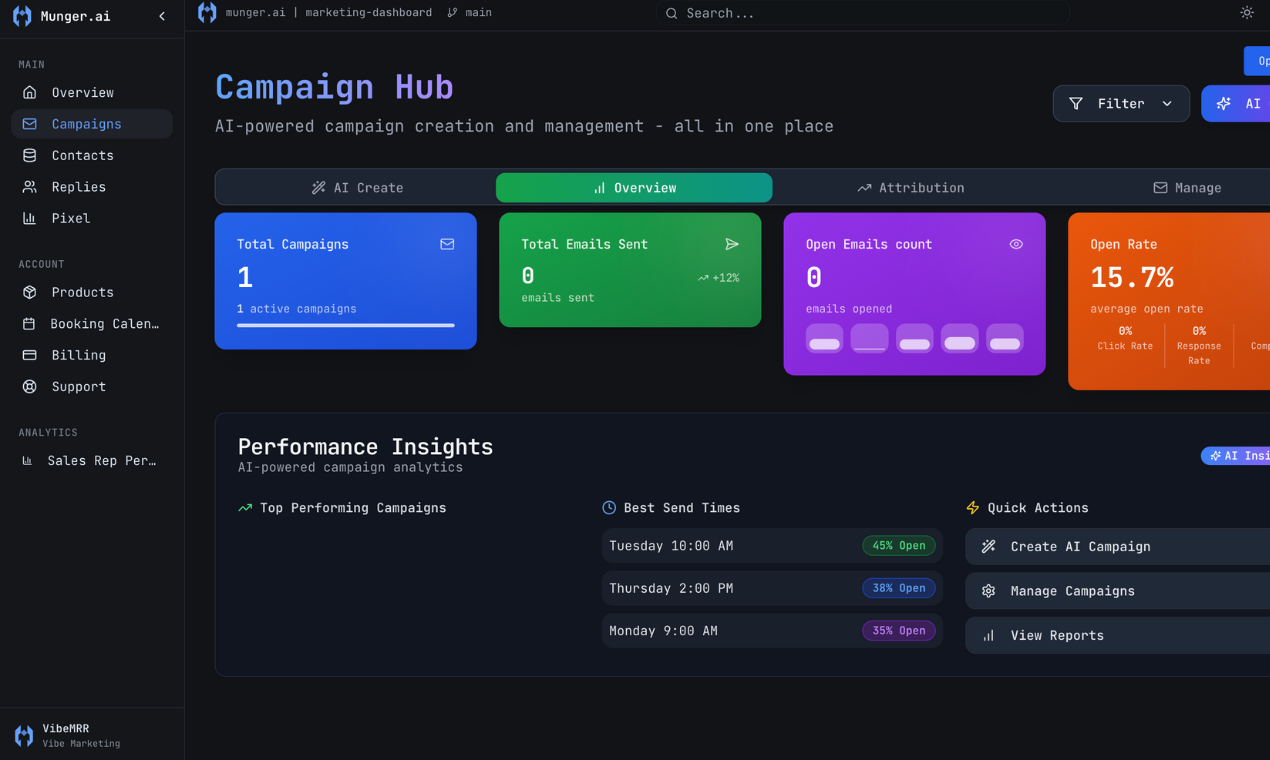Open the Contacts page
1270x760 pixels.
click(82, 155)
